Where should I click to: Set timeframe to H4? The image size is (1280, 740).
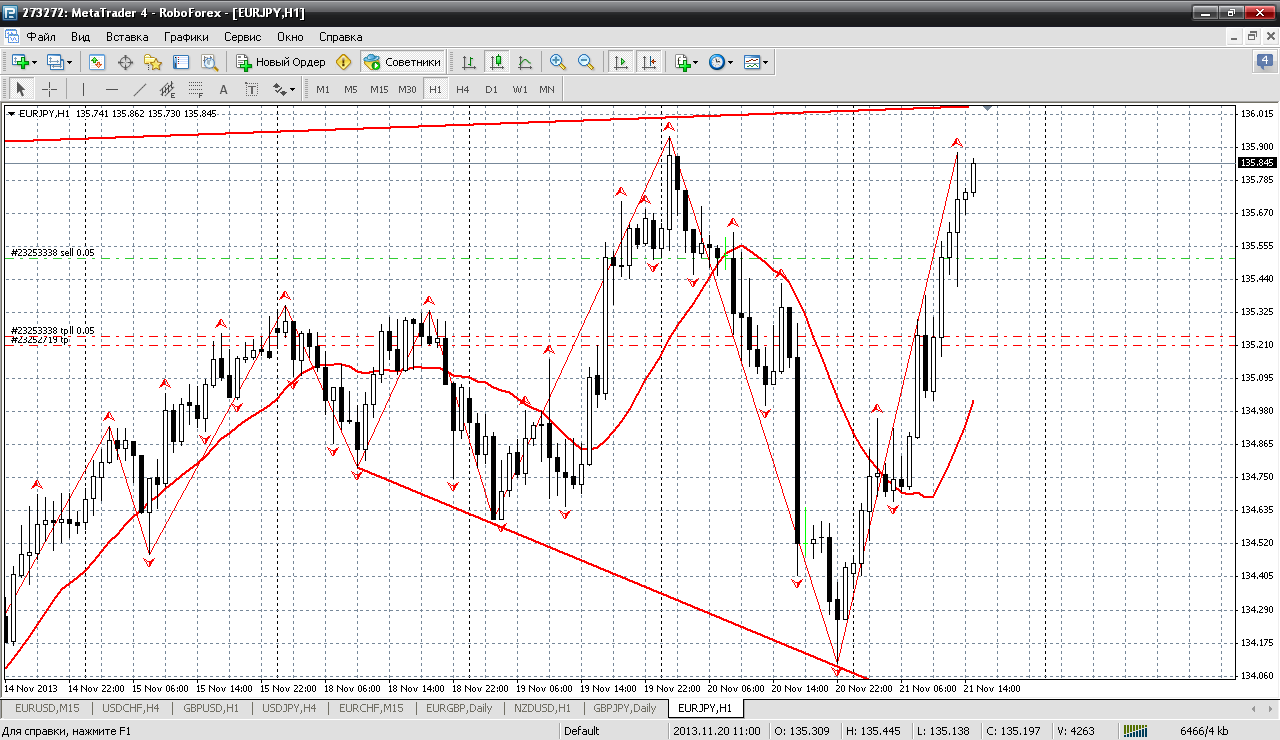coord(462,89)
